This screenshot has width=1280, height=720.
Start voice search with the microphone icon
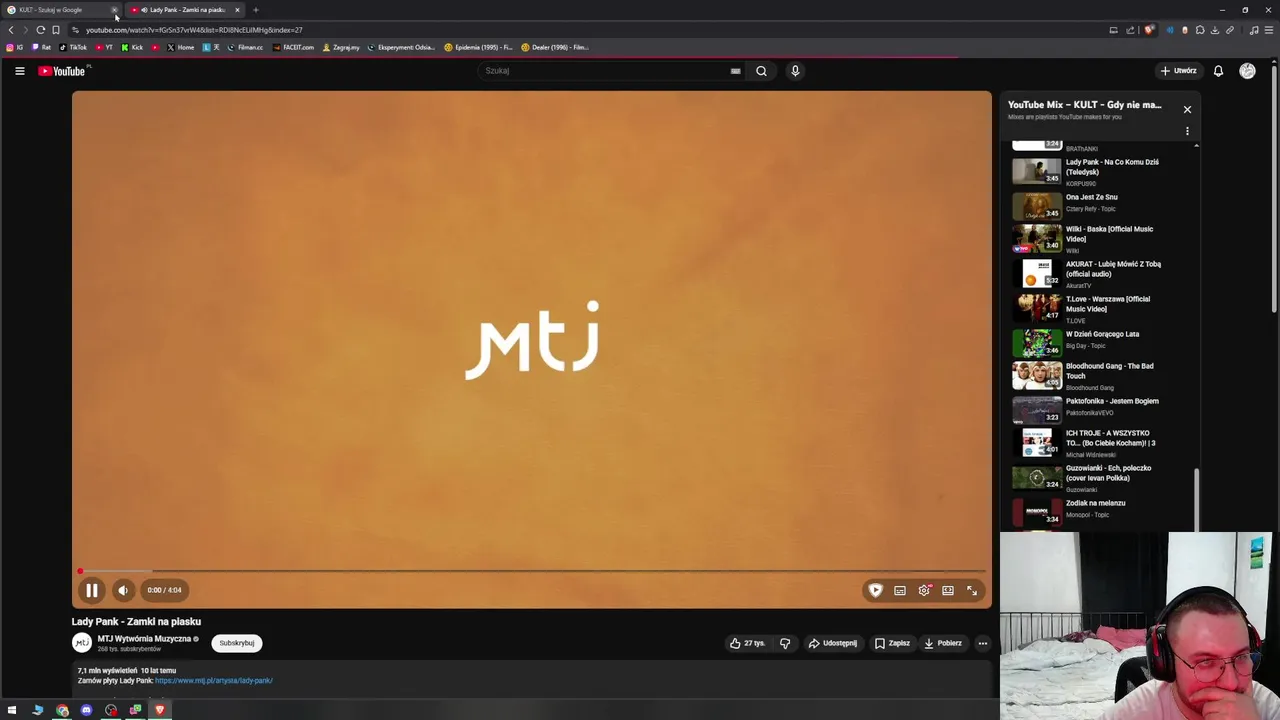tap(795, 71)
